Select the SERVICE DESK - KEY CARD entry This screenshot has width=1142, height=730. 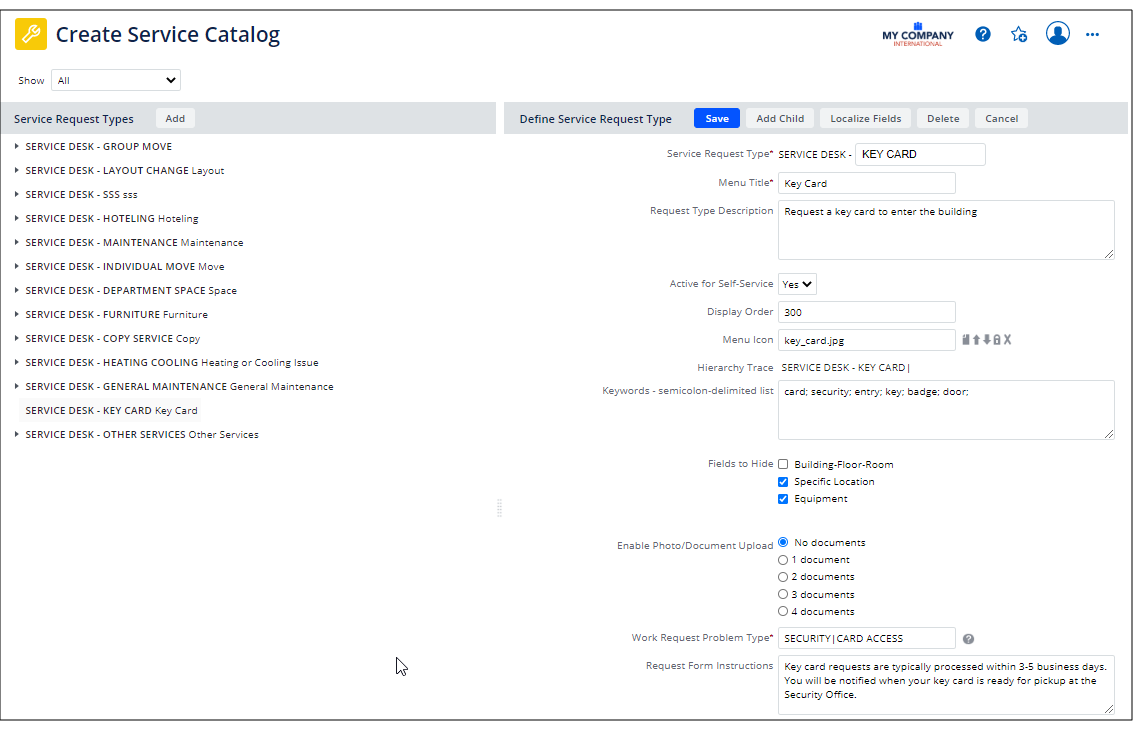tap(111, 410)
